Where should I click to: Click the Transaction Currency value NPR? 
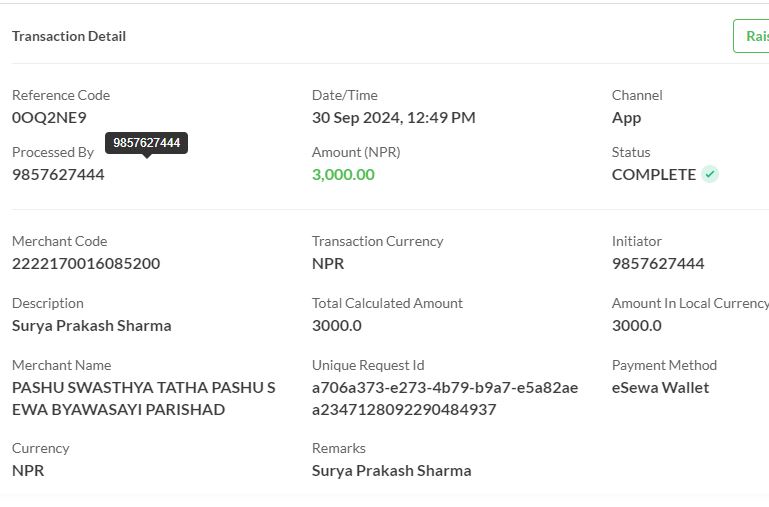[x=328, y=263]
